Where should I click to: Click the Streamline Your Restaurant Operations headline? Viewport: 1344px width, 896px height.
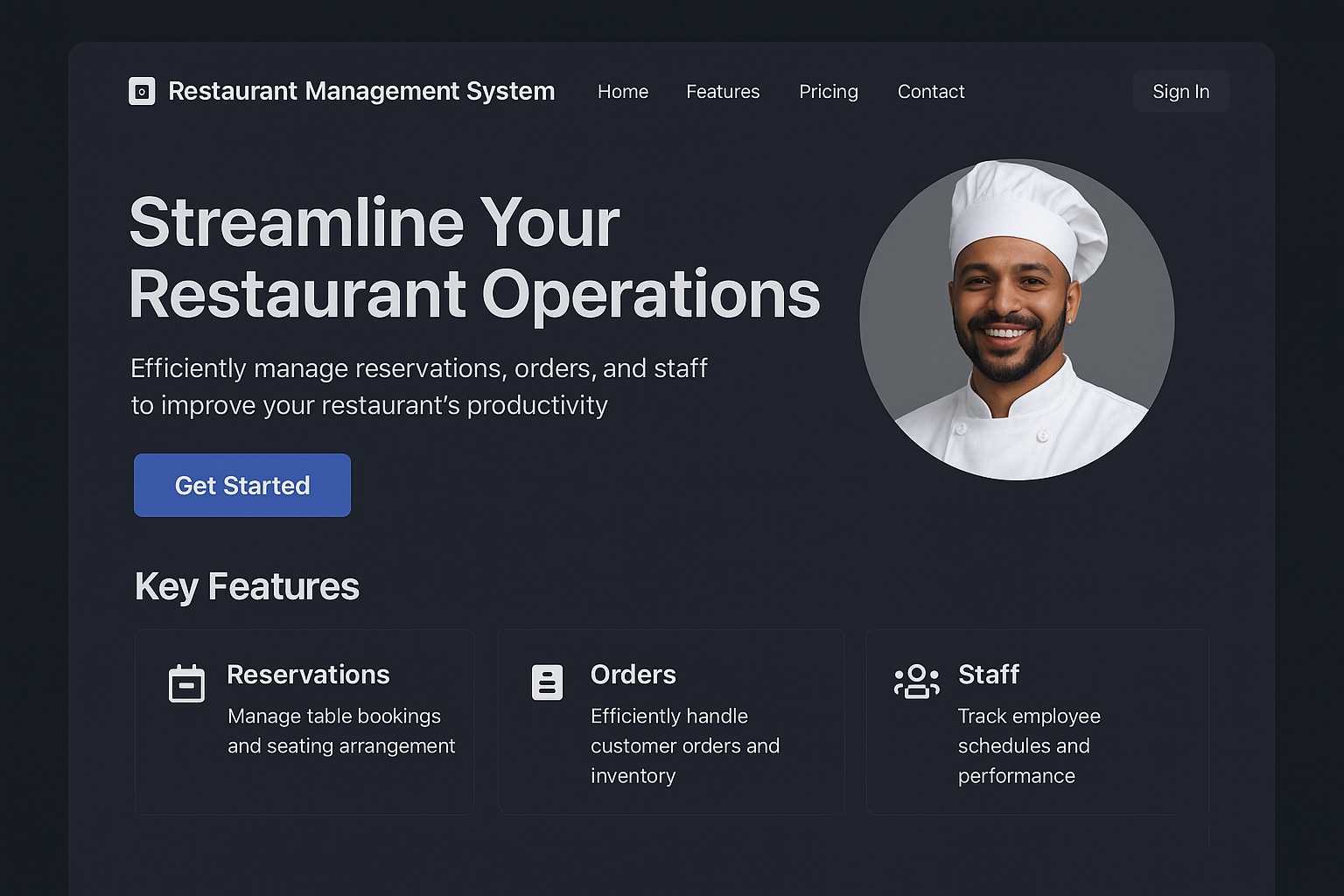click(473, 258)
